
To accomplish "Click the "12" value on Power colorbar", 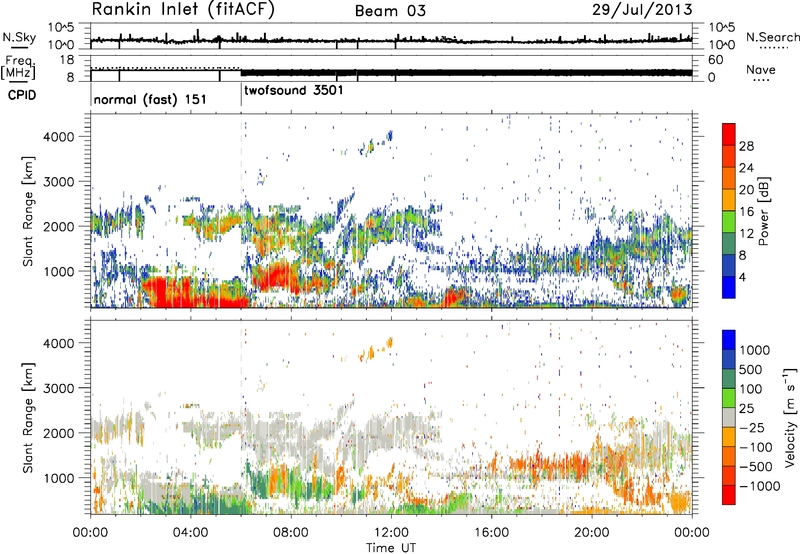I will [x=746, y=234].
